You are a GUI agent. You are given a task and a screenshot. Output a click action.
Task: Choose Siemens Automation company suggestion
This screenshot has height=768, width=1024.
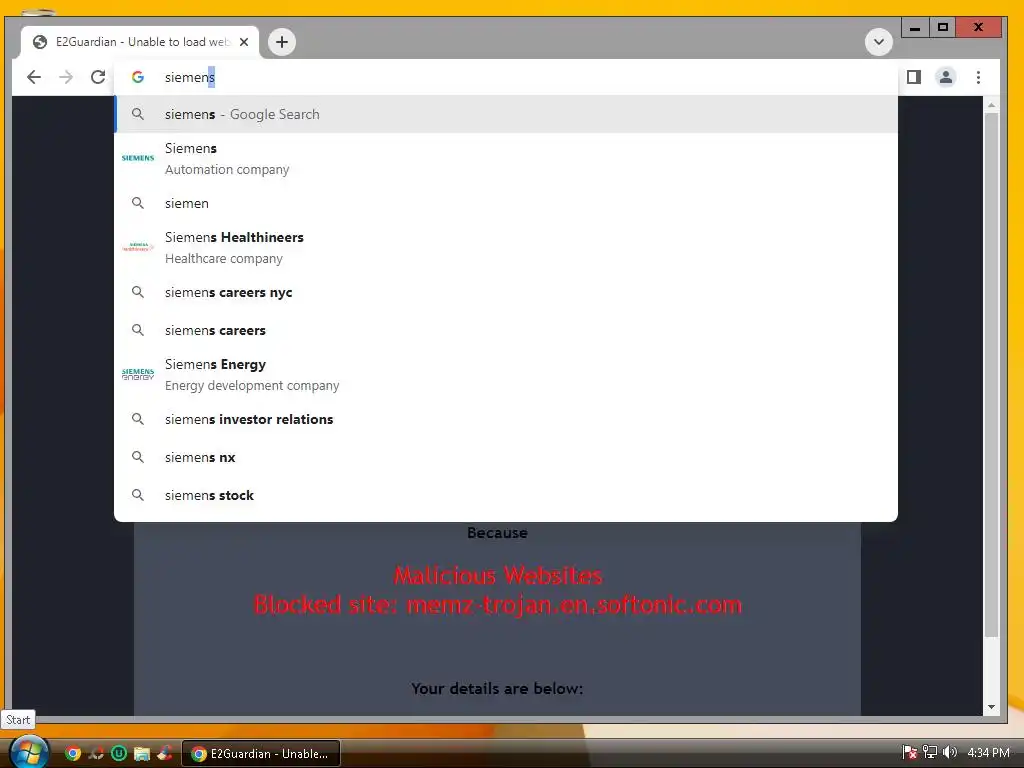506,159
